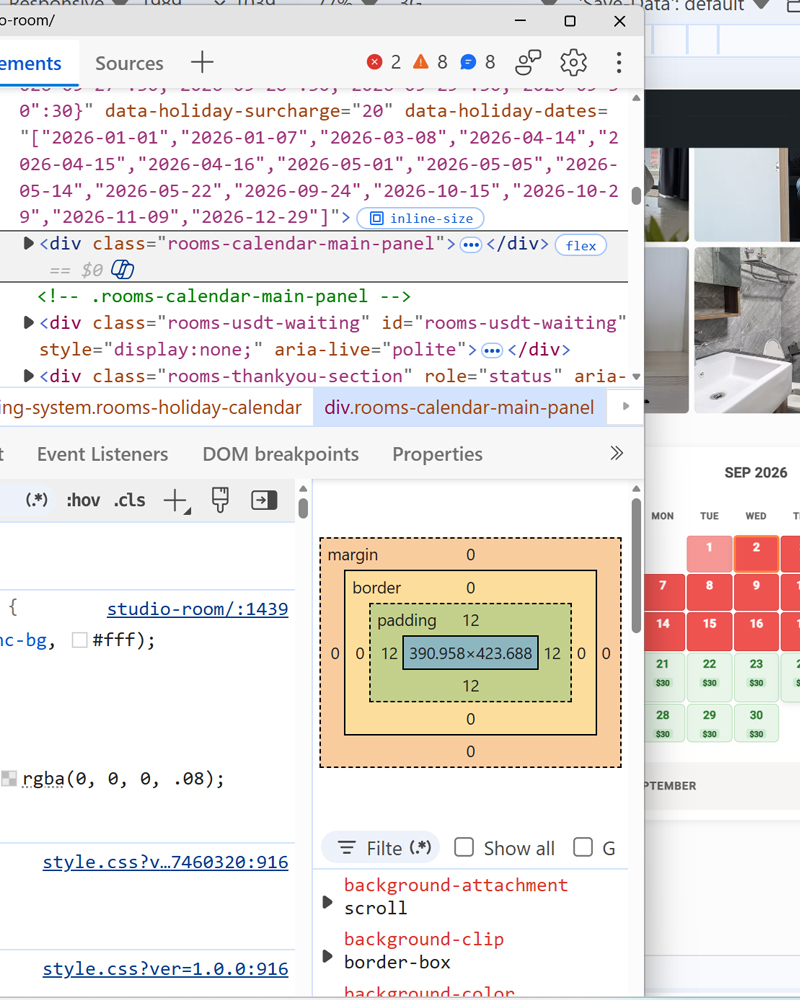800x1000 pixels.
Task: Check the G (Group) checkbox
Action: pos(582,848)
